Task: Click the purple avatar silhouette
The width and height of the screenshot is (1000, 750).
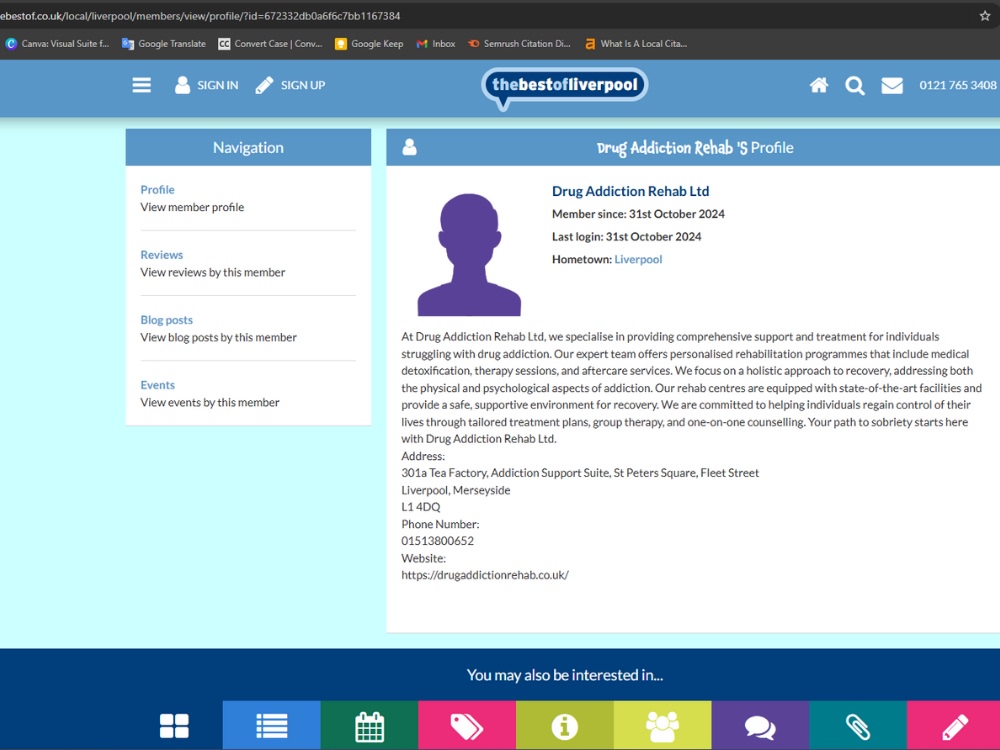Action: (x=469, y=254)
